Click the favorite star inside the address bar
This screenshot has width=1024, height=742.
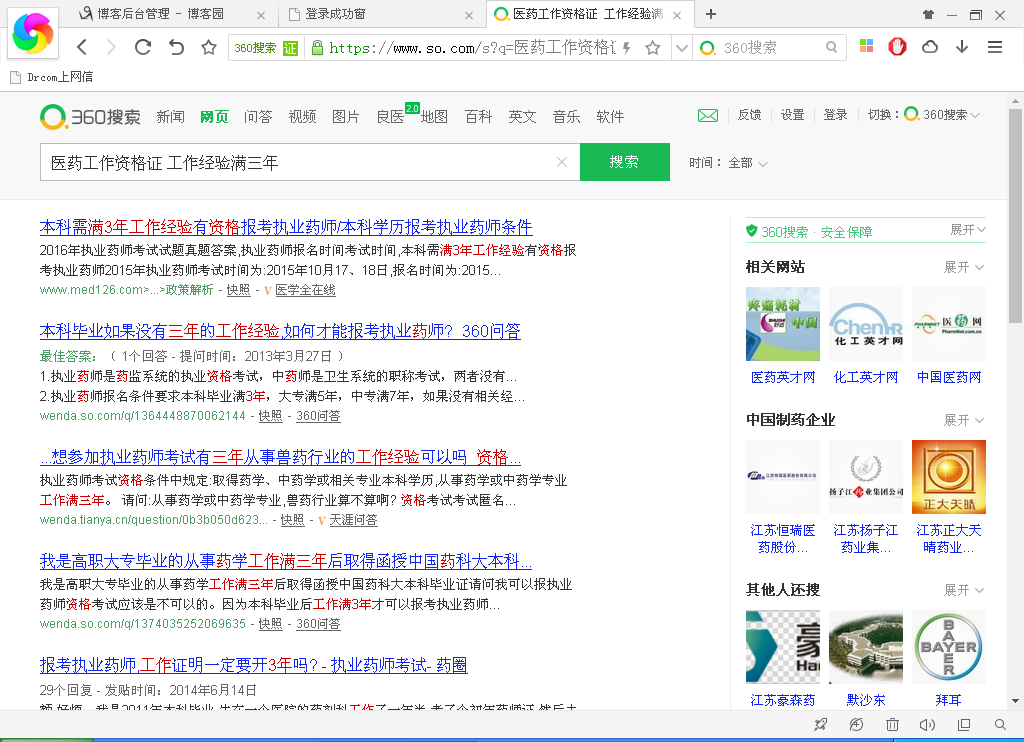[x=652, y=48]
